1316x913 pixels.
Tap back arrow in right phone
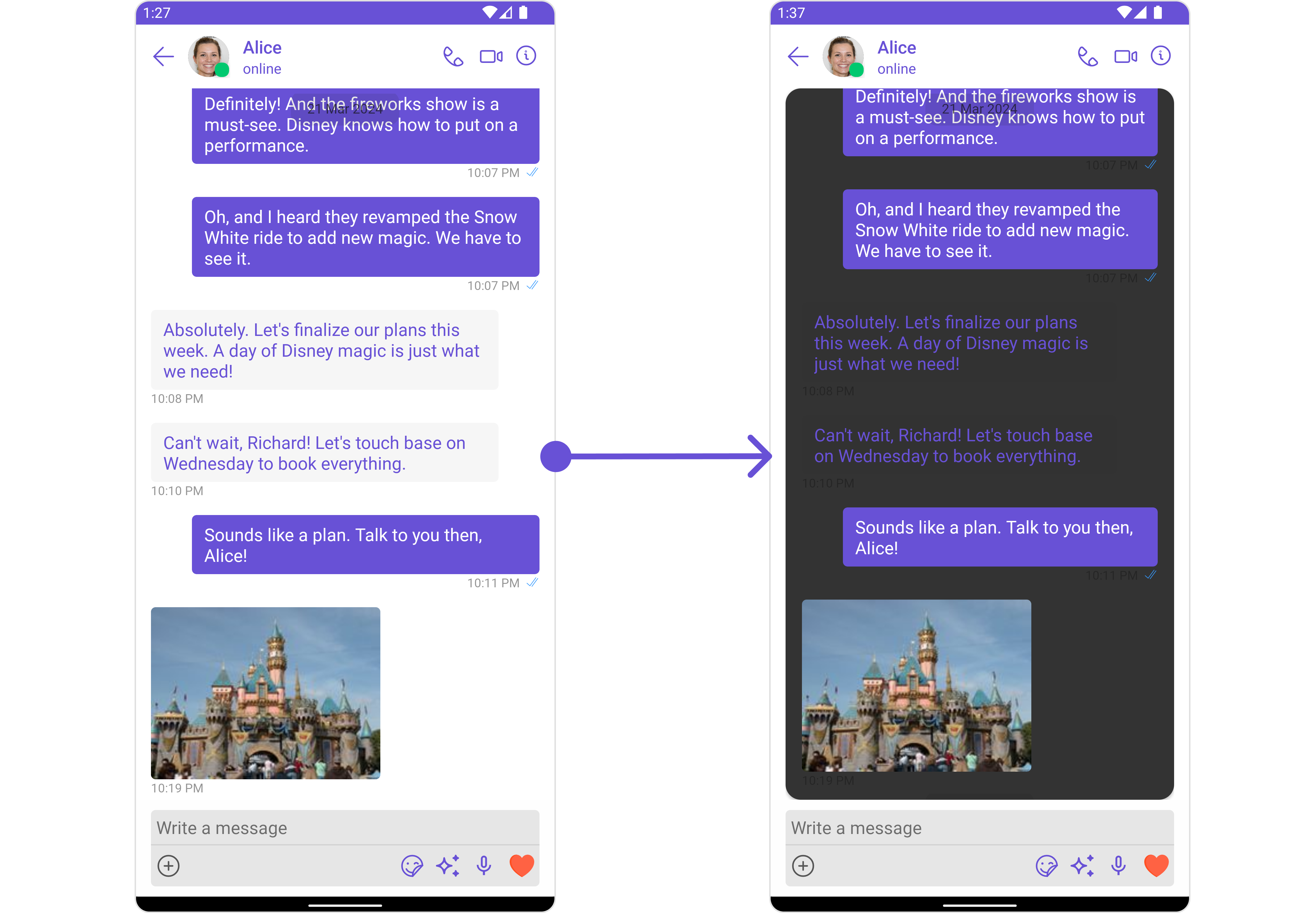coord(797,56)
